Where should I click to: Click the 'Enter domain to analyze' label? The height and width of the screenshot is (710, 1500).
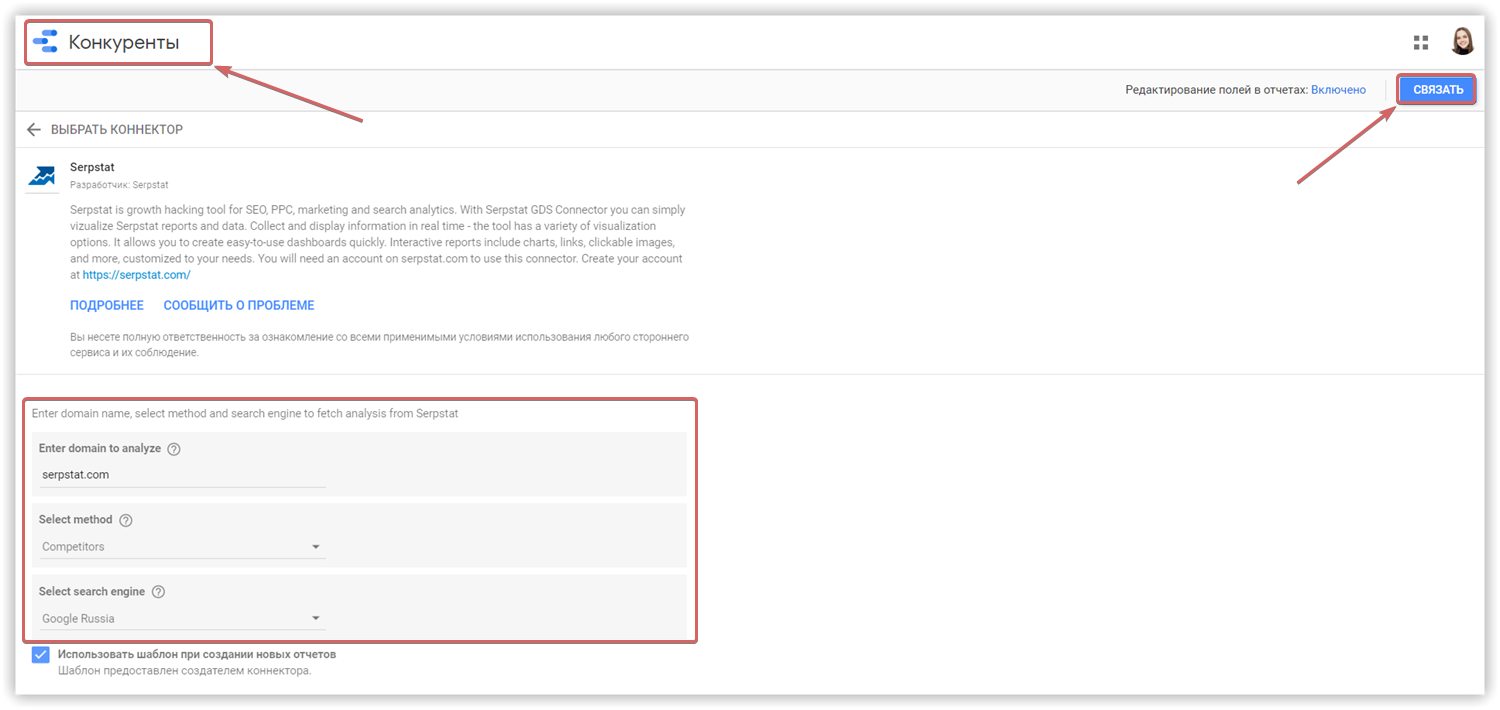[x=100, y=449]
